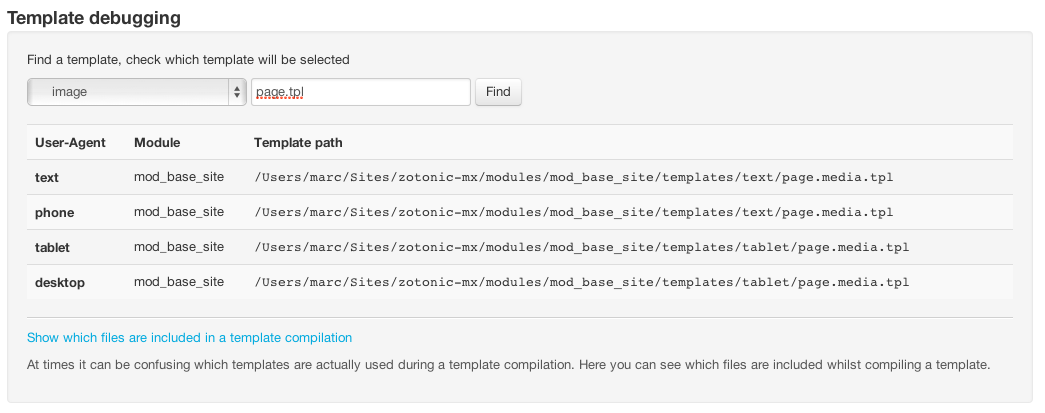Viewport: 1045px width, 413px height.
Task: Click the template path for text row
Action: [x=574, y=178]
